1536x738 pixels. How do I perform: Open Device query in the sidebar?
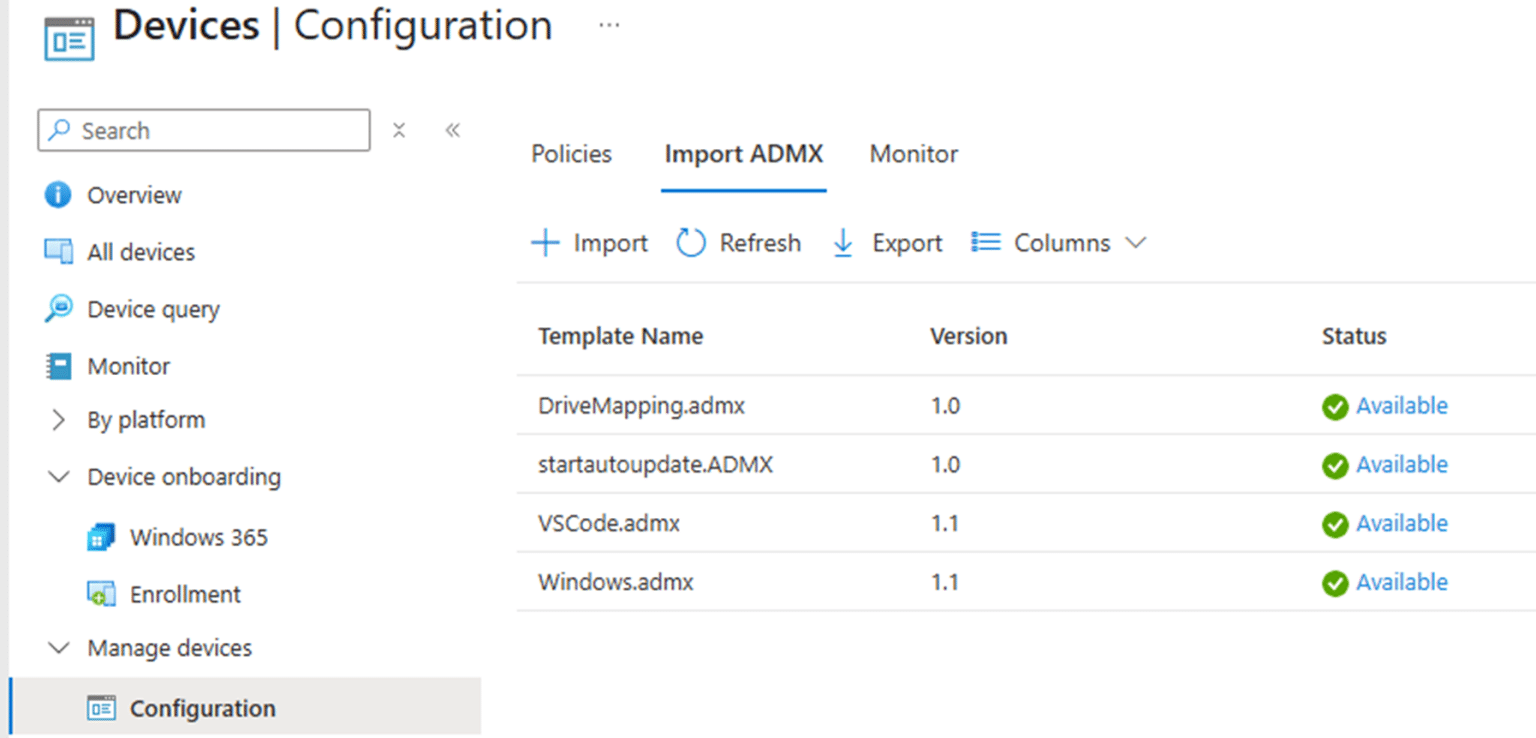tap(153, 310)
